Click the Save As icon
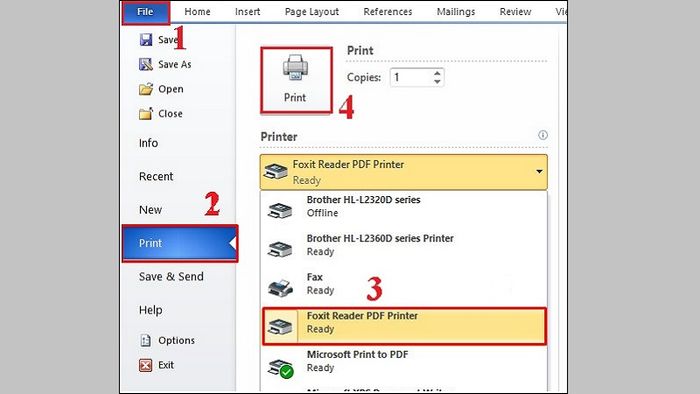 pos(146,64)
